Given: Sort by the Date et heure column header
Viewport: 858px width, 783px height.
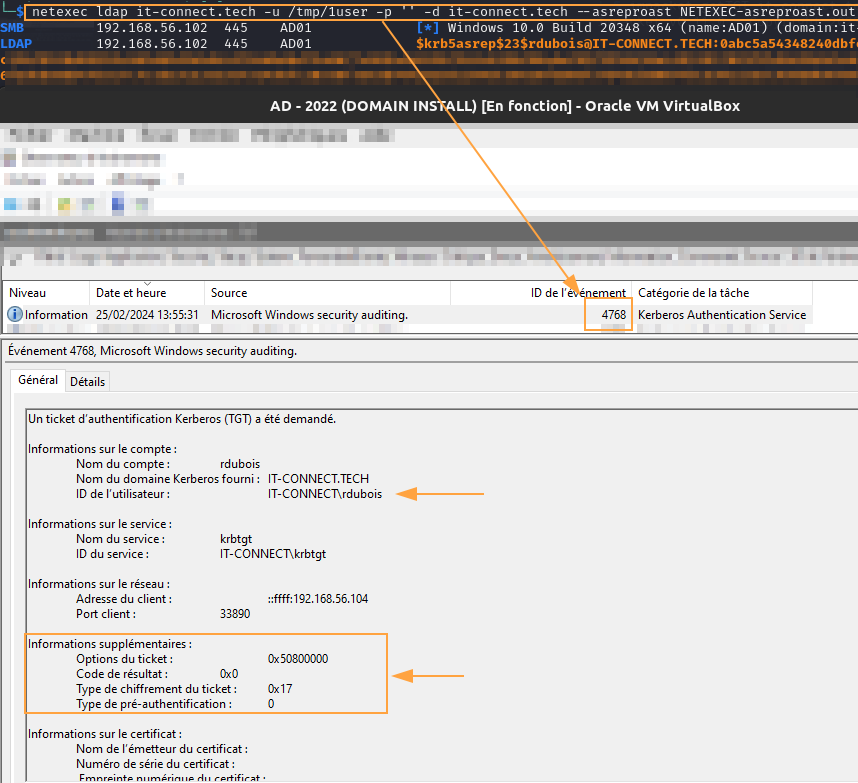Looking at the screenshot, I should click(x=130, y=292).
